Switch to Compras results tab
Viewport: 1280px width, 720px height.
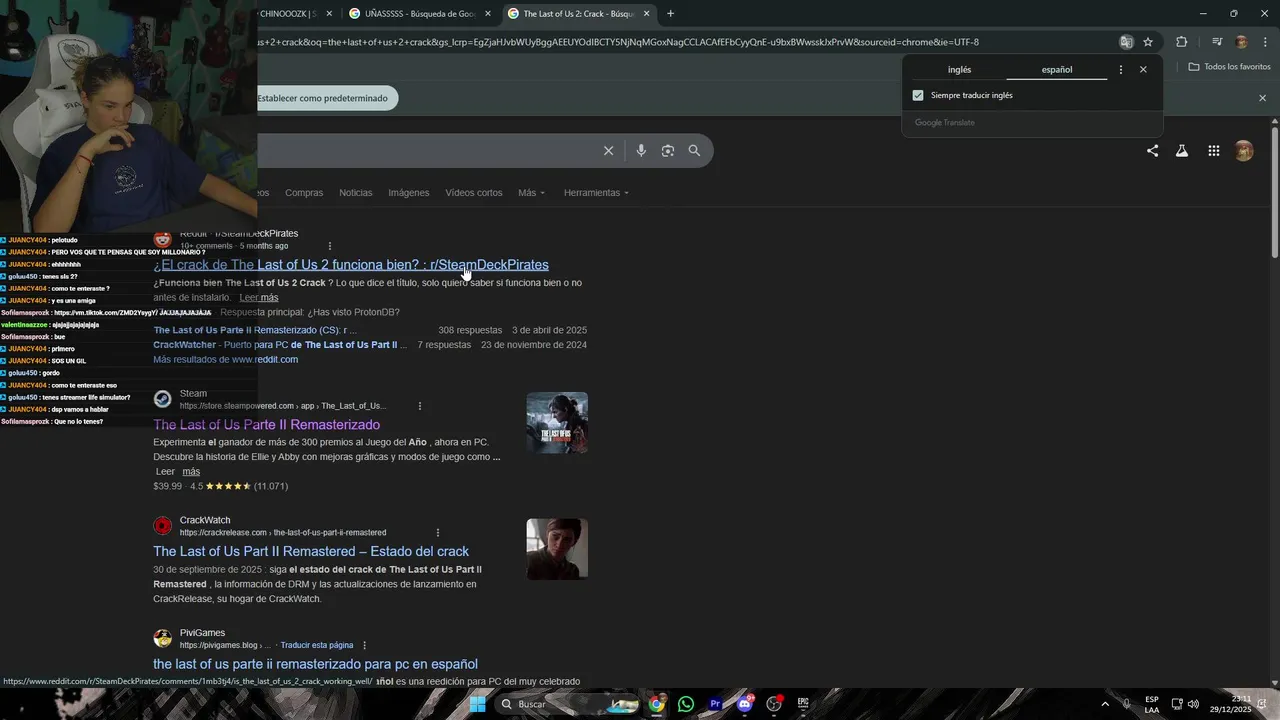tap(304, 193)
